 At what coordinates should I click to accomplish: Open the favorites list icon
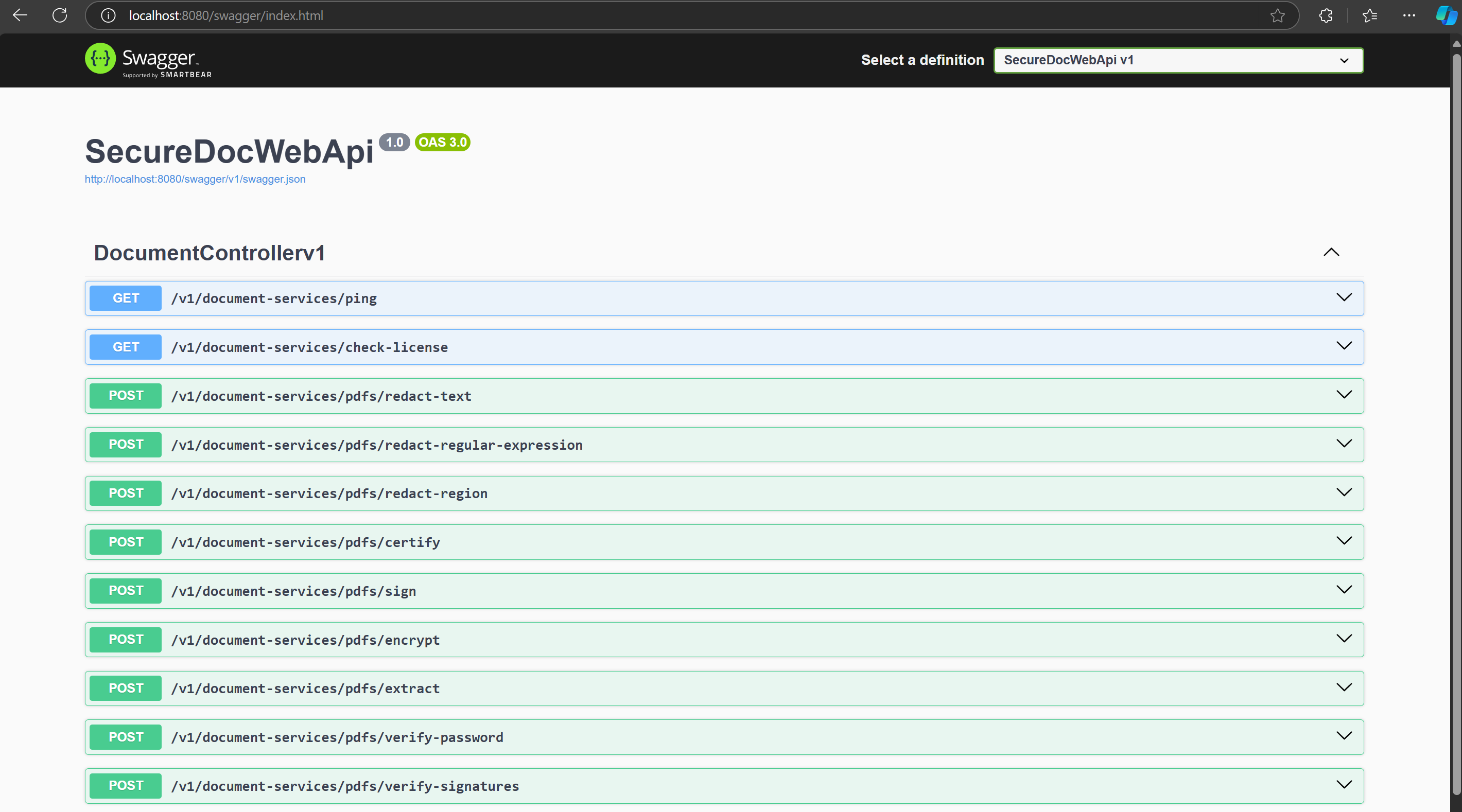[x=1369, y=15]
